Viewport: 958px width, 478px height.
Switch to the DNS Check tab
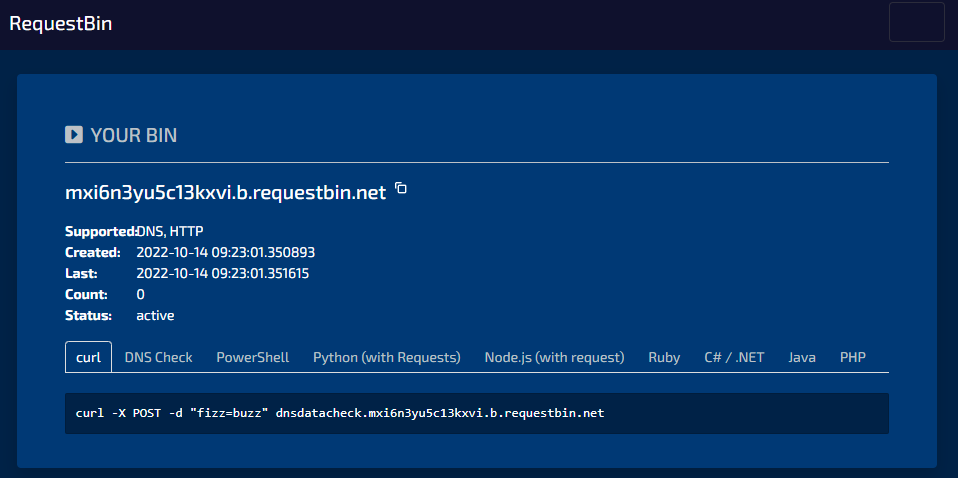click(x=158, y=357)
